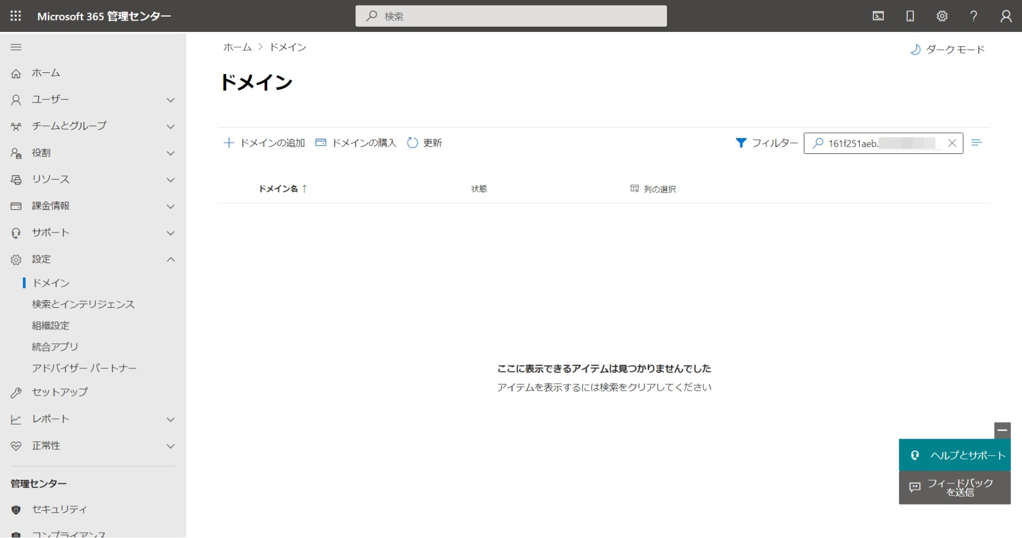Viewport: 1022px width, 538px height.
Task: Click the top 検索 search box
Action: click(x=511, y=16)
